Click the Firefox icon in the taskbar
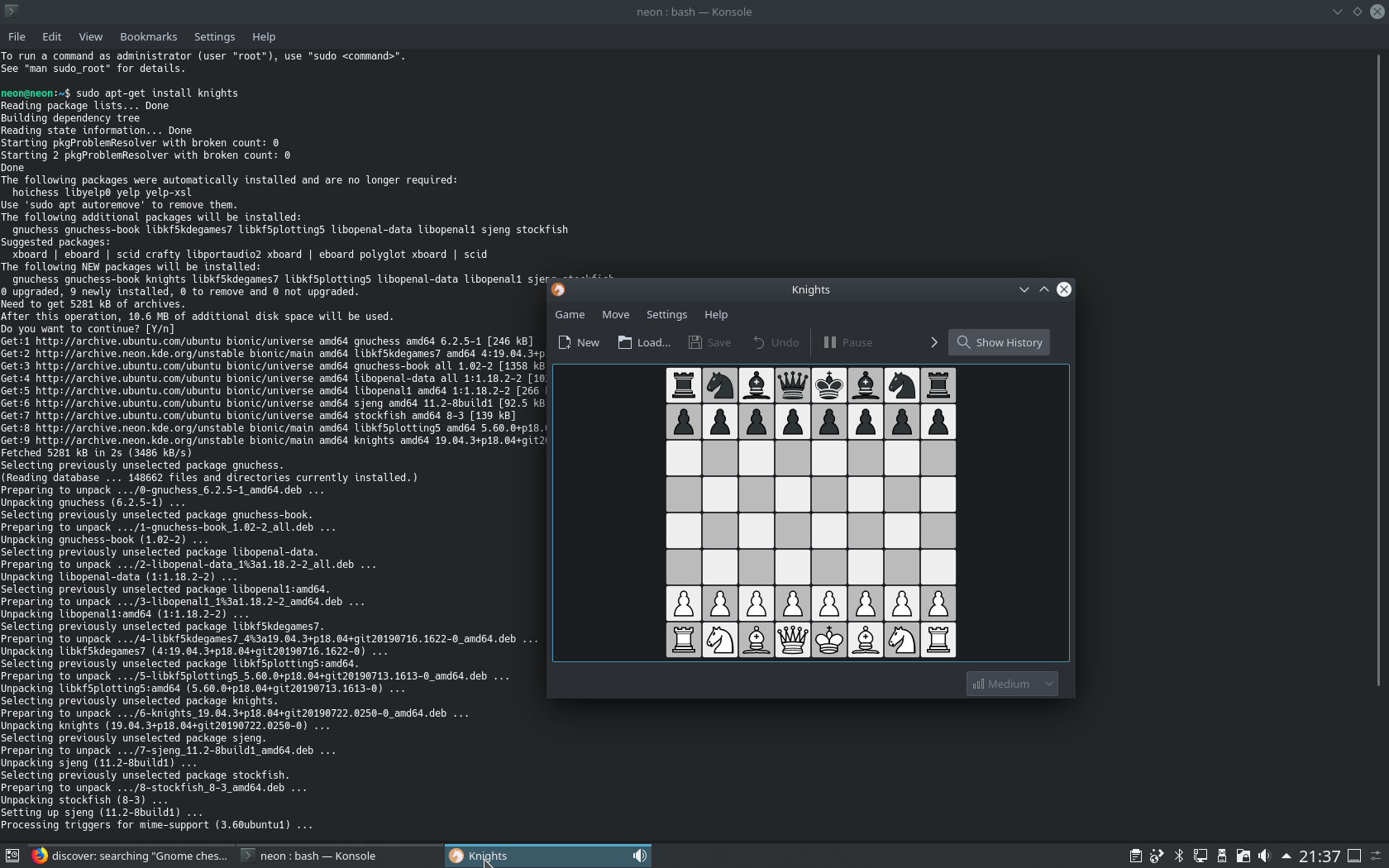Viewport: 1389px width, 868px height. tap(39, 856)
